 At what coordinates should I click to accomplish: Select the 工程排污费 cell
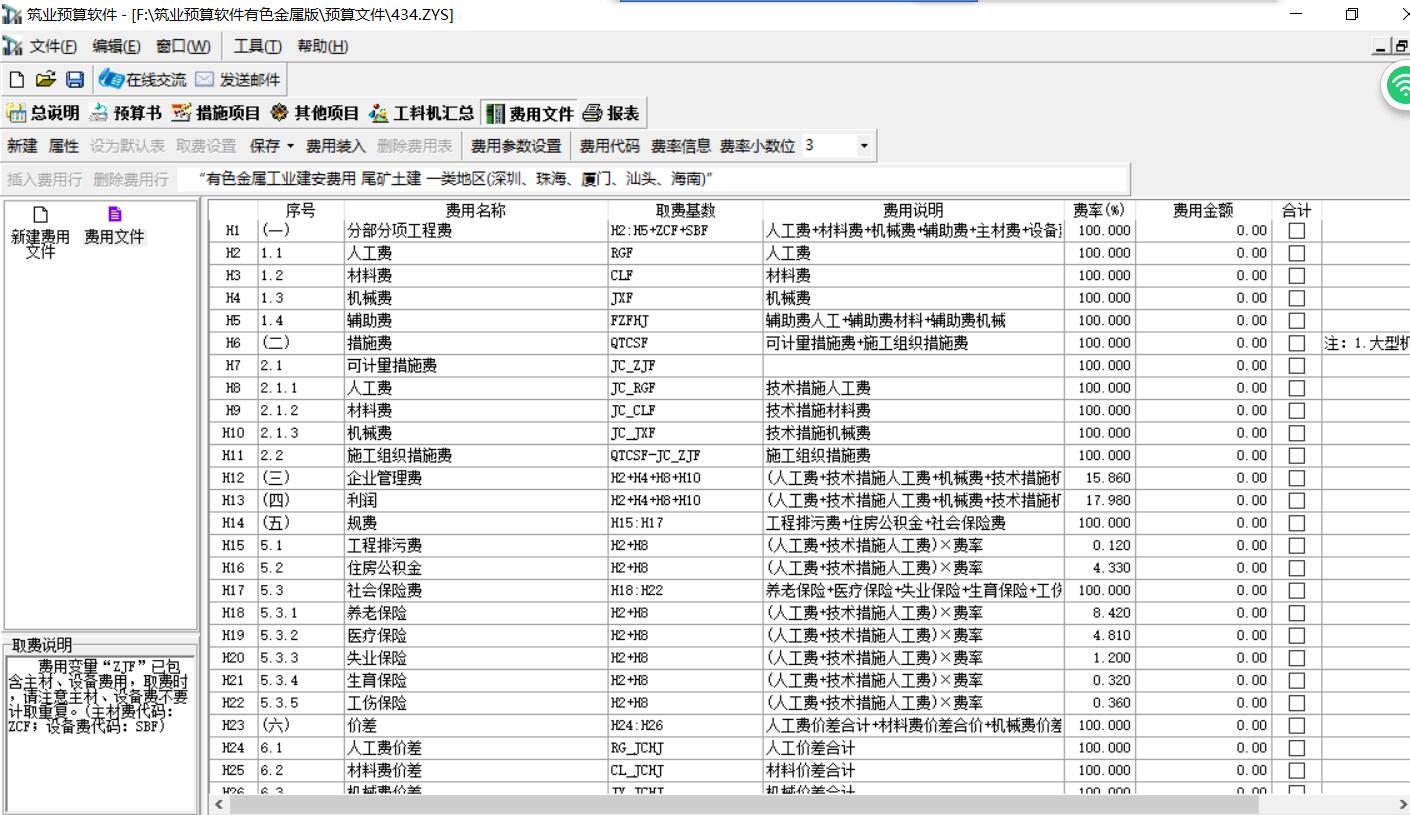pyautogui.click(x=476, y=545)
